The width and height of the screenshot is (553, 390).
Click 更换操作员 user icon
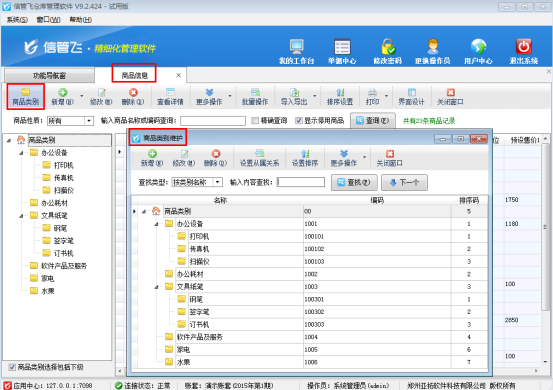(x=433, y=47)
